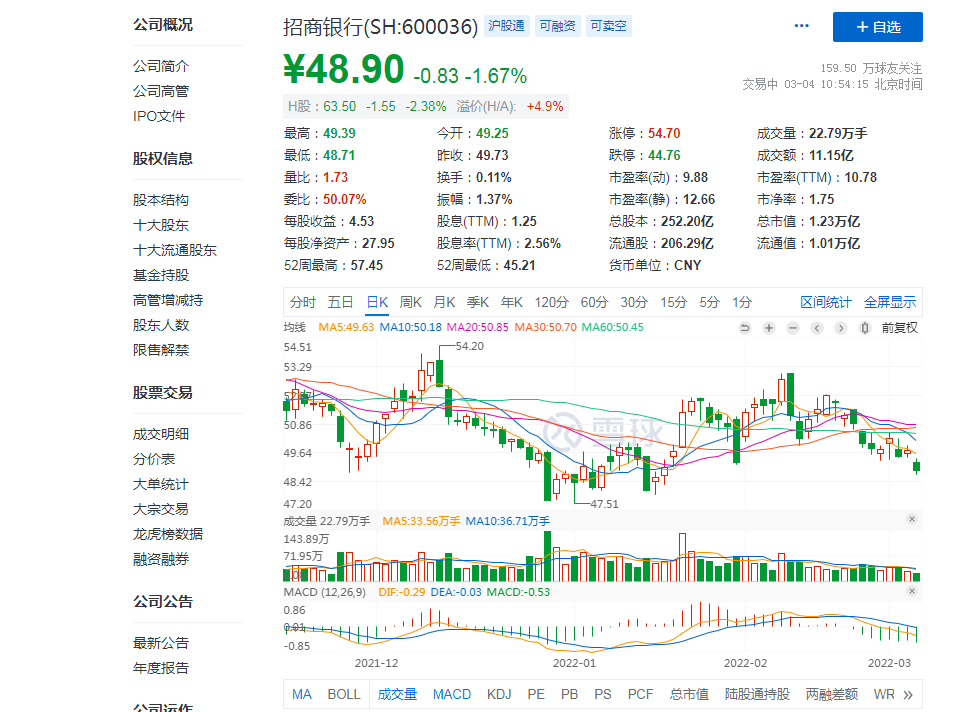
Task: Open 十大股东 sidebar link
Action: coord(161,225)
